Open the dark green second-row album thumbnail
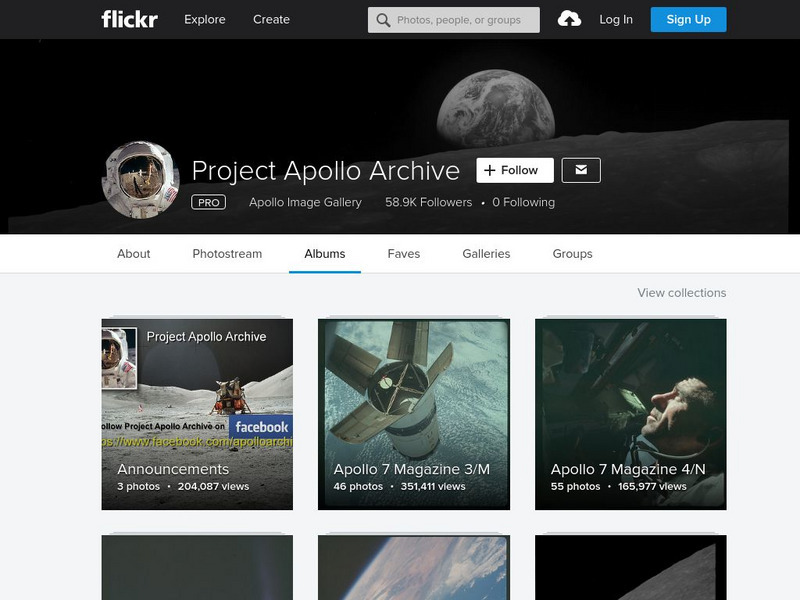This screenshot has width=800, height=600. pos(197,567)
